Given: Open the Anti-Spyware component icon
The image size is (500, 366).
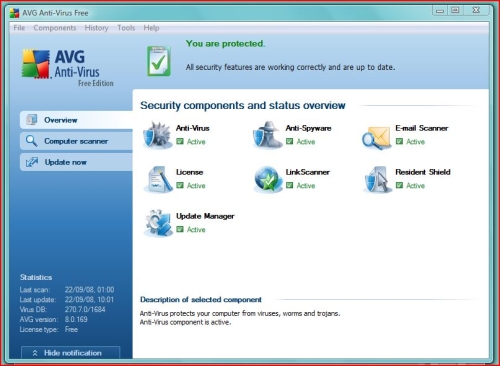Looking at the screenshot, I should coord(267,135).
